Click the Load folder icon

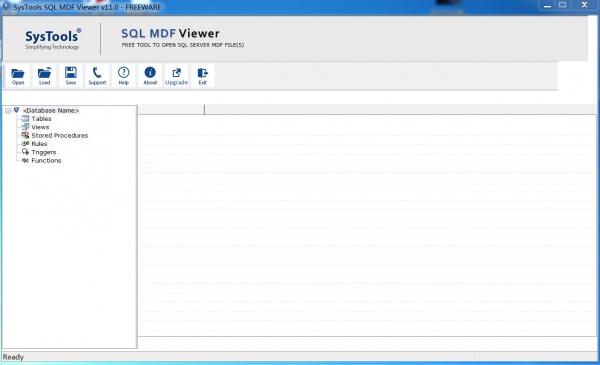point(44,75)
